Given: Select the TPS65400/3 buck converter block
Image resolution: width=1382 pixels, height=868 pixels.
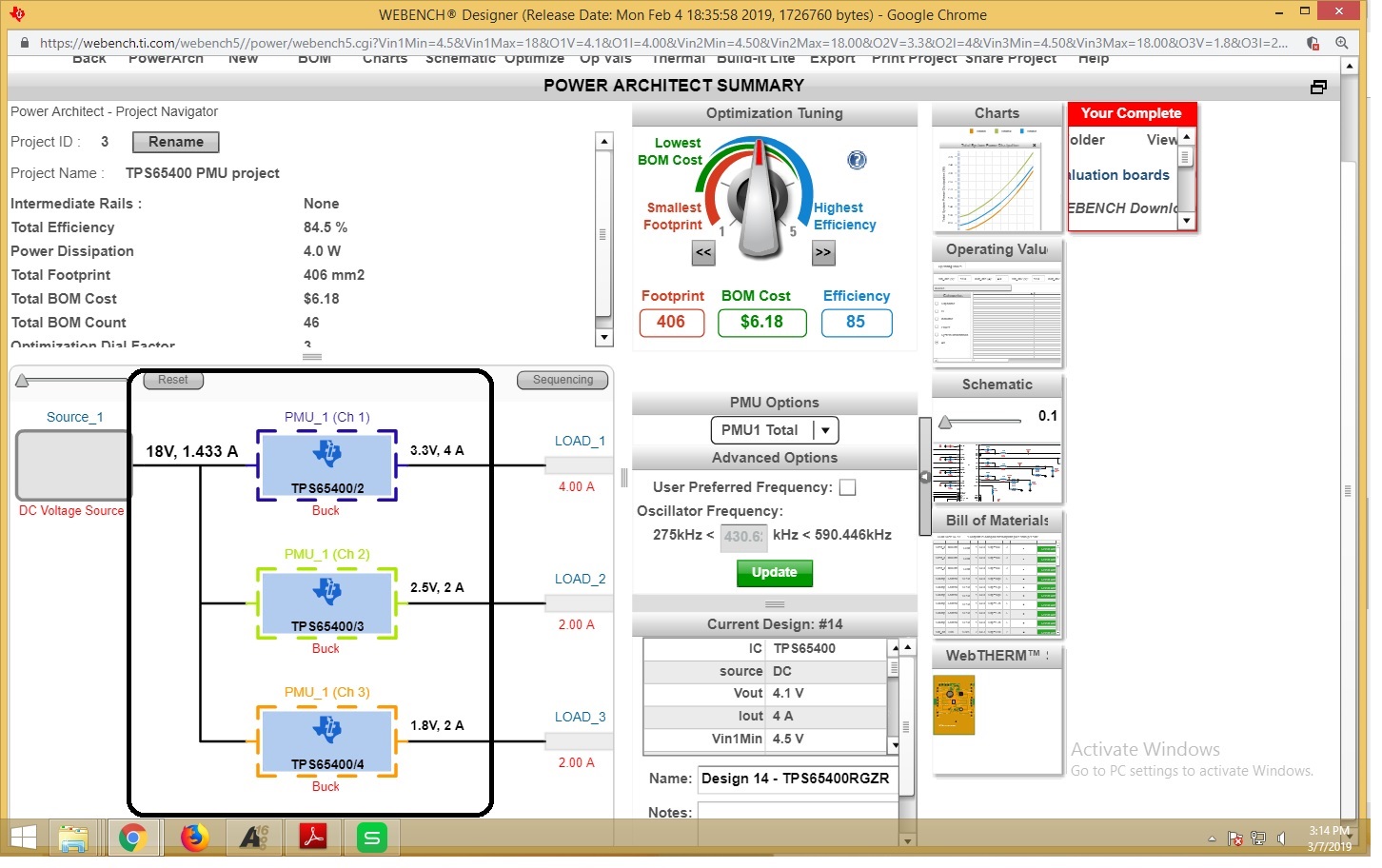Looking at the screenshot, I should pyautogui.click(x=326, y=604).
